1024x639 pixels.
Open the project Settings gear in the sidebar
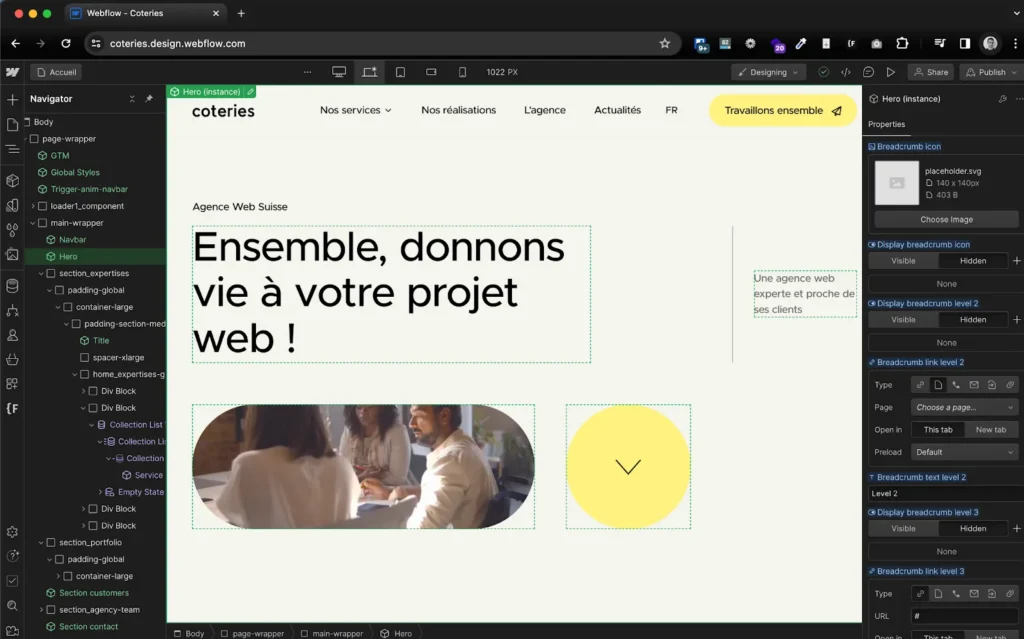[x=12, y=533]
